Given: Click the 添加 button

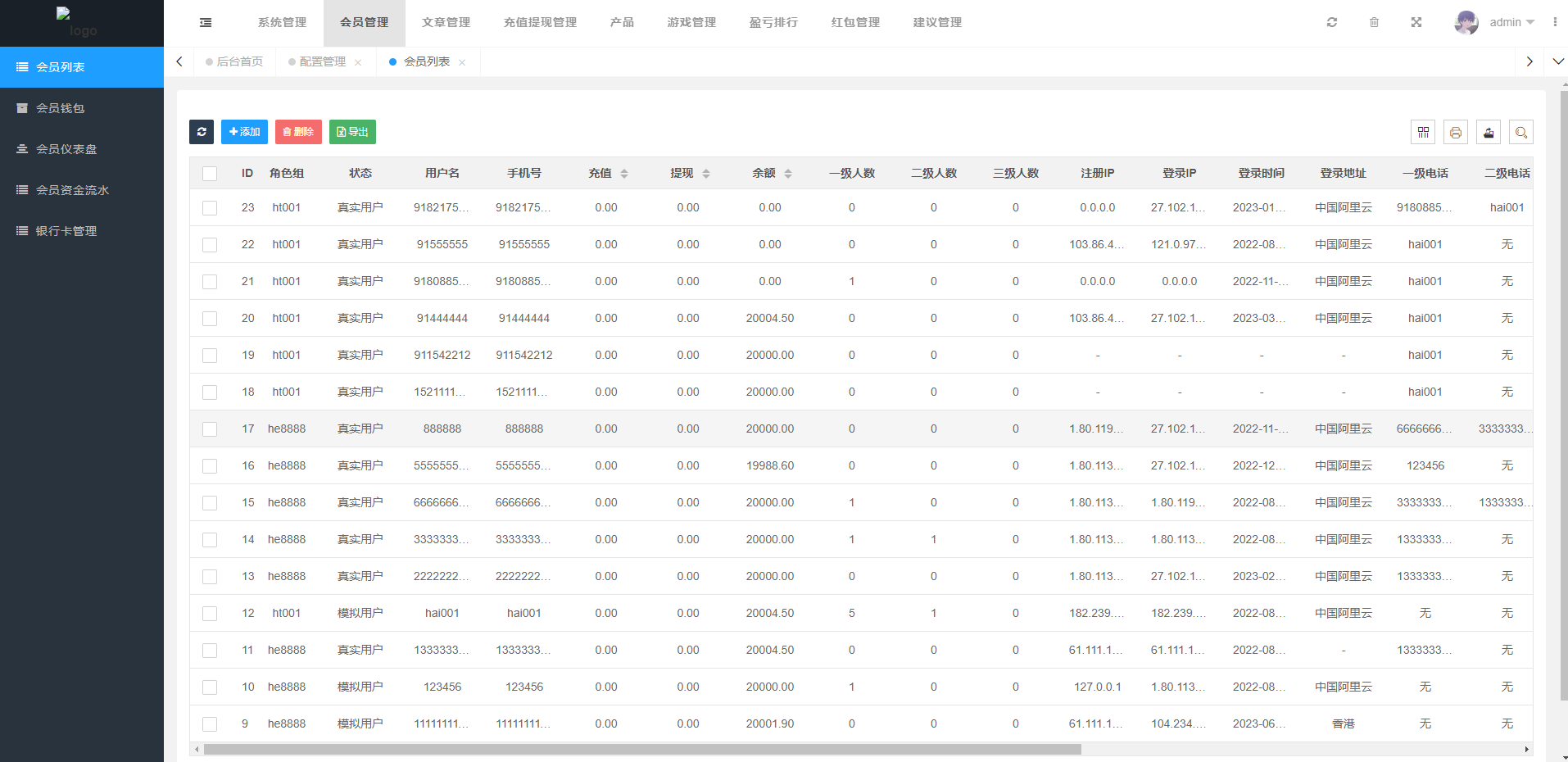Looking at the screenshot, I should click(x=244, y=132).
